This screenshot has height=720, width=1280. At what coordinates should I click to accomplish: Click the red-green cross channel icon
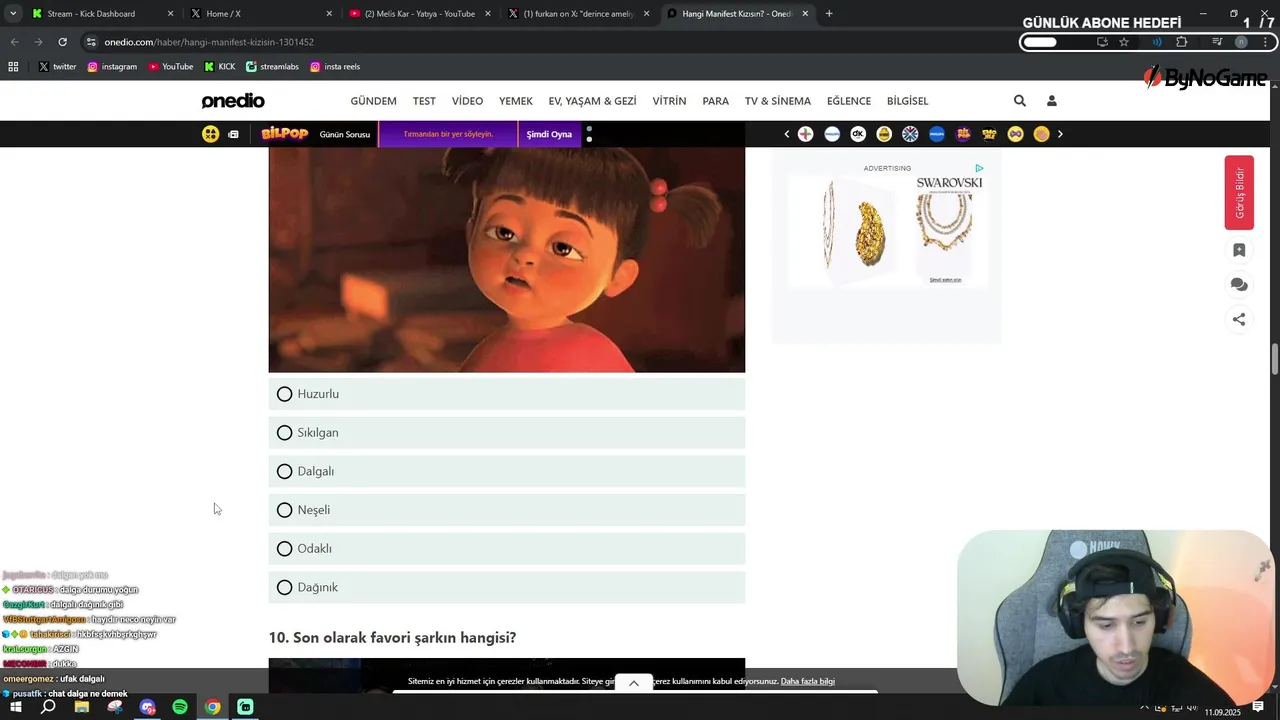[805, 134]
